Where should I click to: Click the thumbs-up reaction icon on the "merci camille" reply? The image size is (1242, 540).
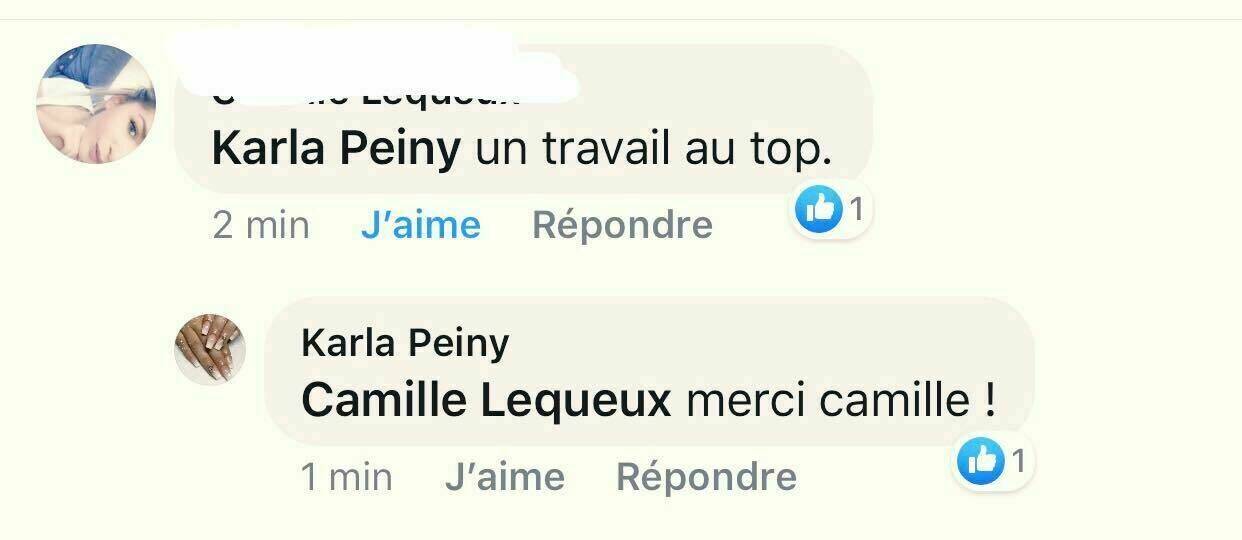pos(983,461)
